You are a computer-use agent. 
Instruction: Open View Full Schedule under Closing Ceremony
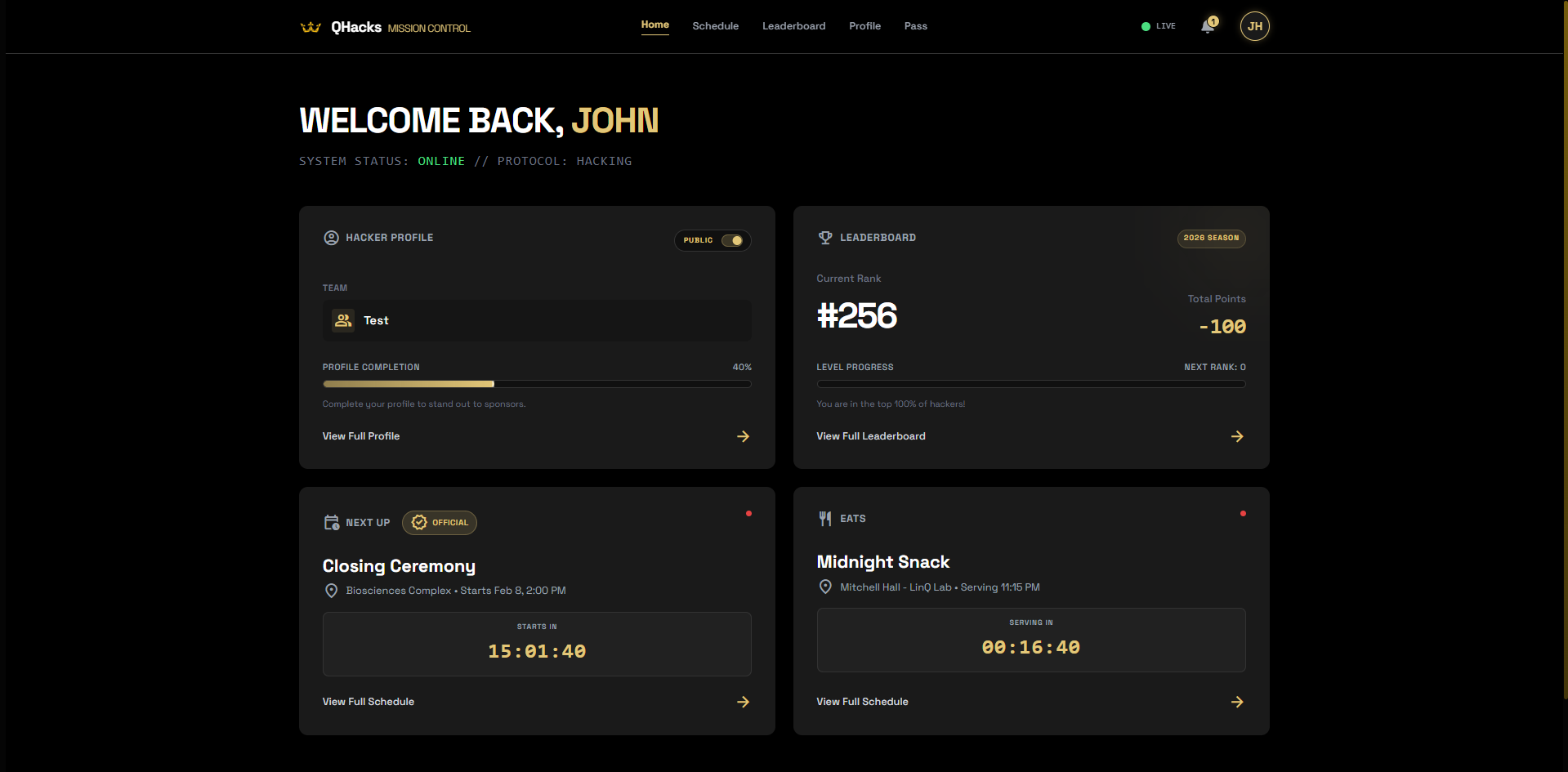coord(369,702)
